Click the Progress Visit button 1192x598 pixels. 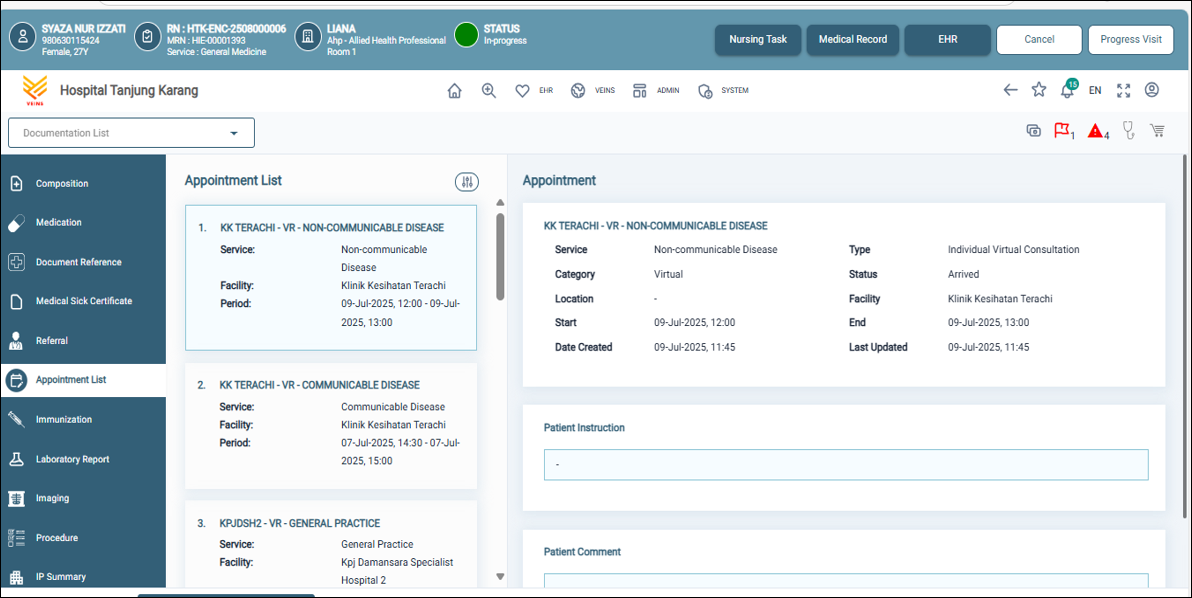(1130, 40)
